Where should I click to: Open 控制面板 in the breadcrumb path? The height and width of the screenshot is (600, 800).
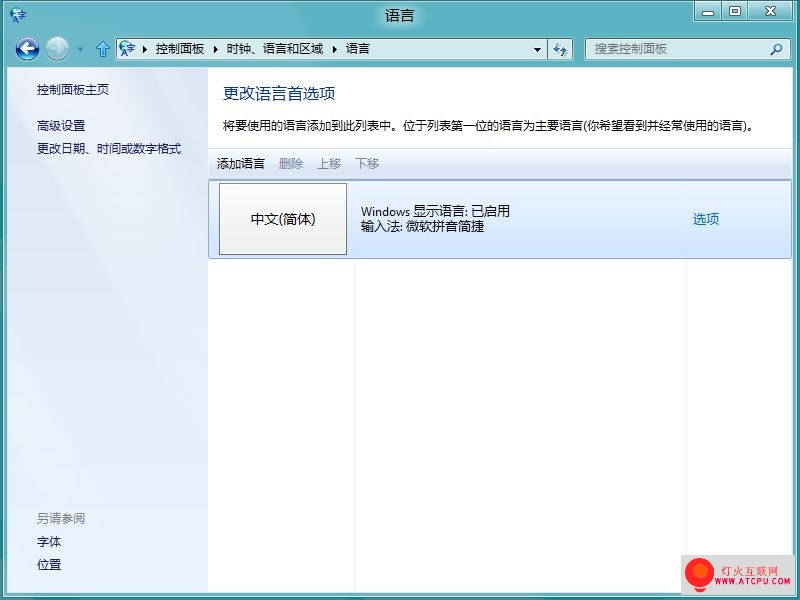coord(180,49)
